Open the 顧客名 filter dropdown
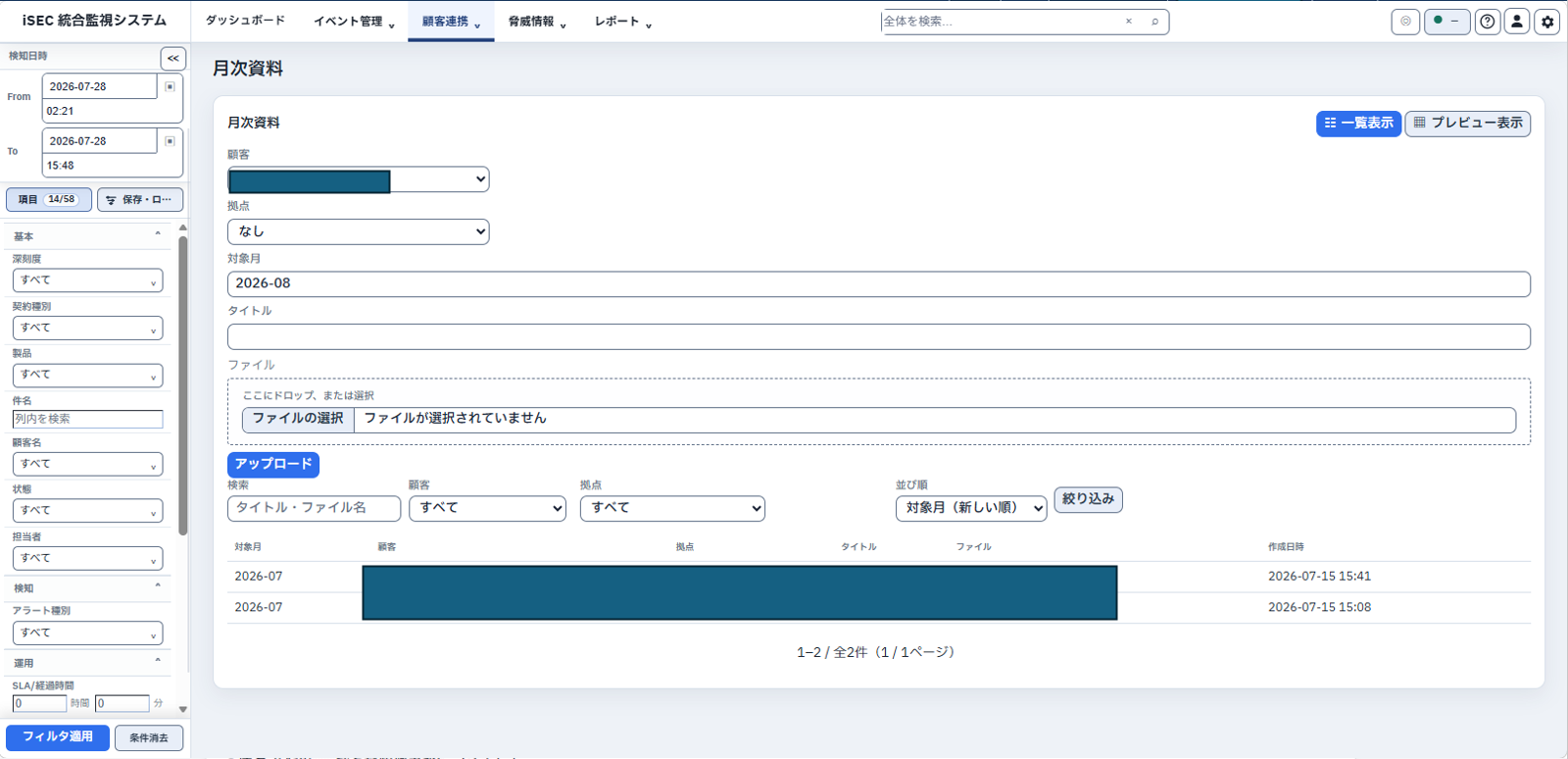Screen dimensions: 1568x759 (87, 464)
